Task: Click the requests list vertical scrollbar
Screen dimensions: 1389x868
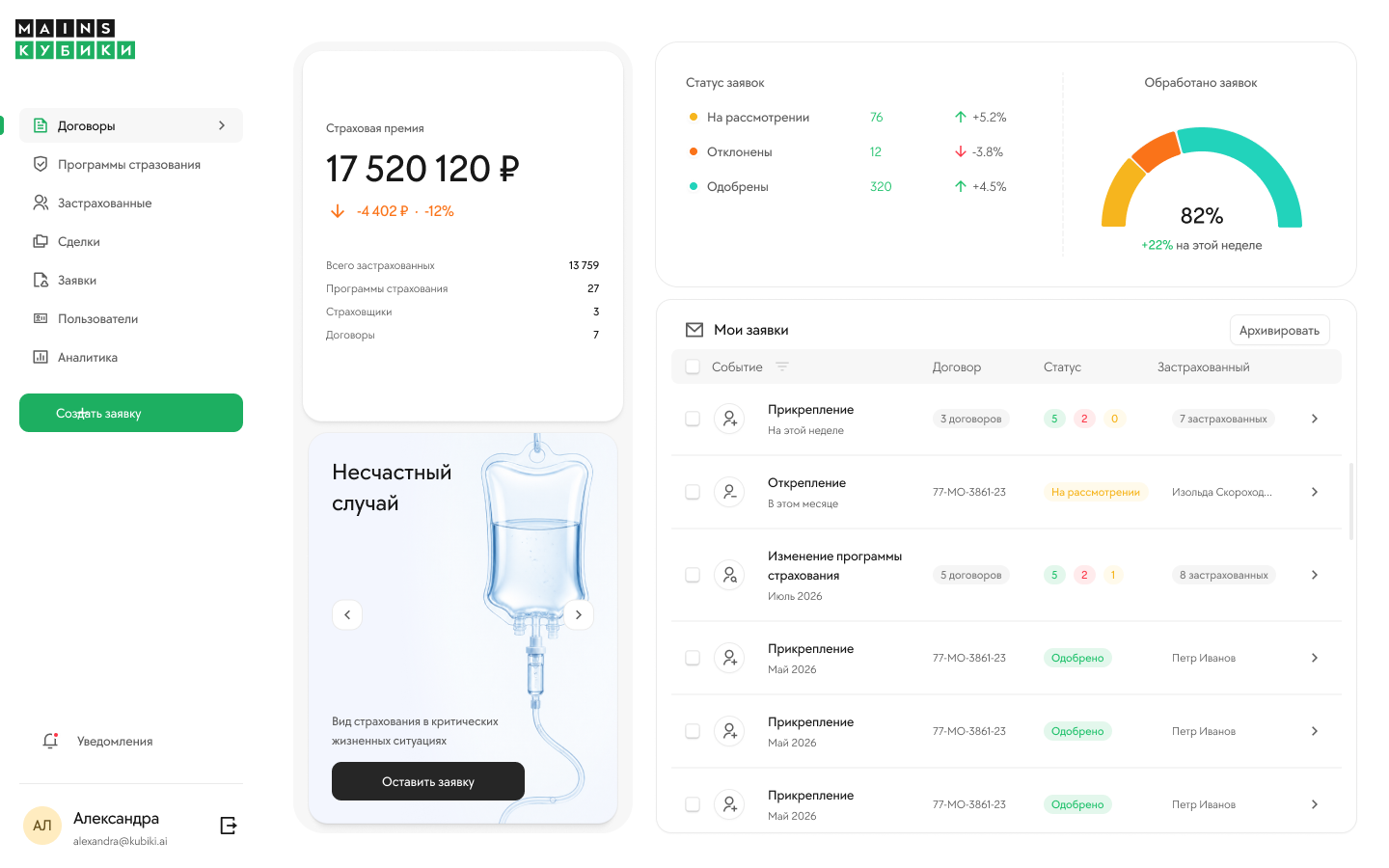Action: (1350, 502)
